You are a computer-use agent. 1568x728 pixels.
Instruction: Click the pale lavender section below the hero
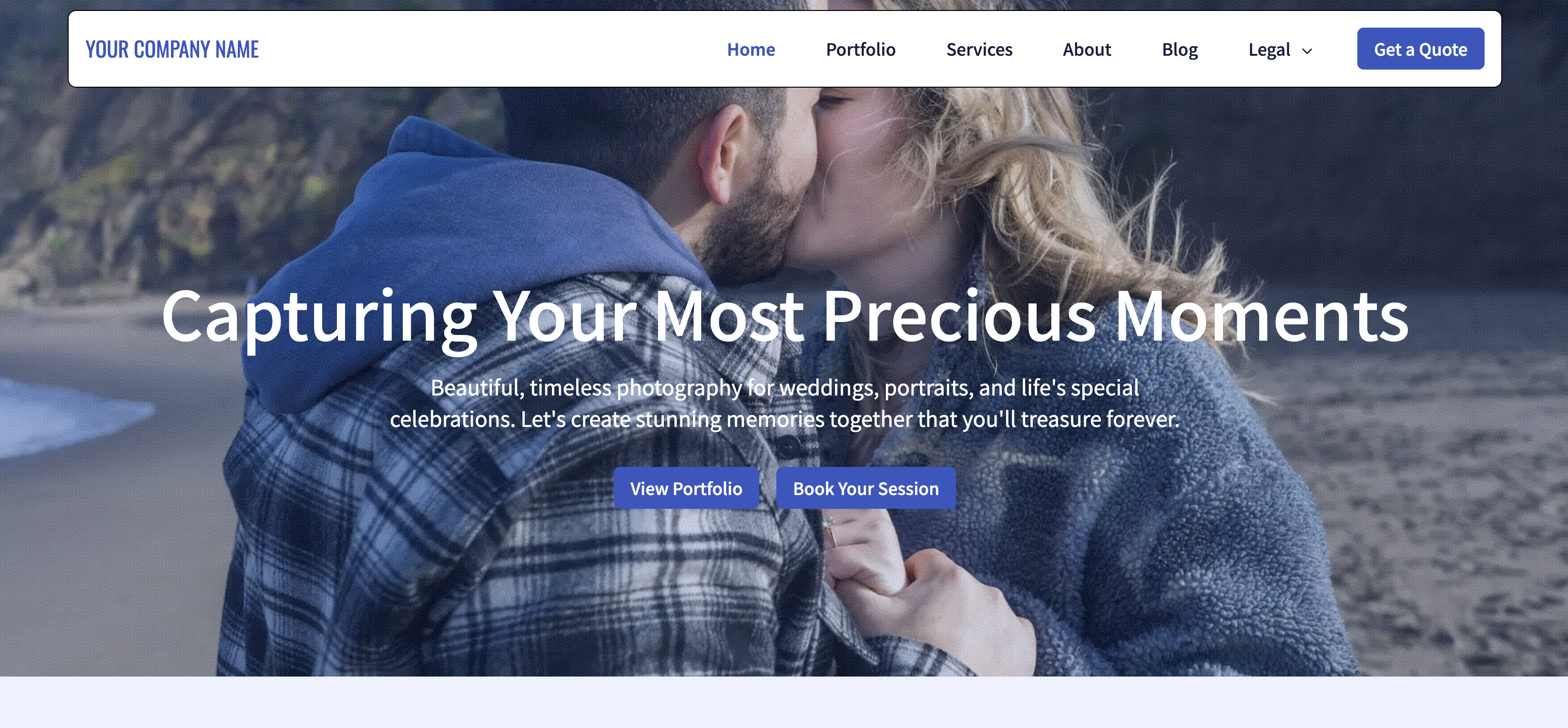(784, 702)
